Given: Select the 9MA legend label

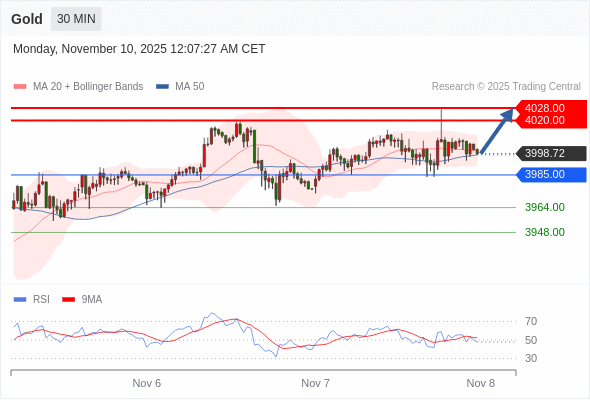Looking at the screenshot, I should tap(92, 300).
